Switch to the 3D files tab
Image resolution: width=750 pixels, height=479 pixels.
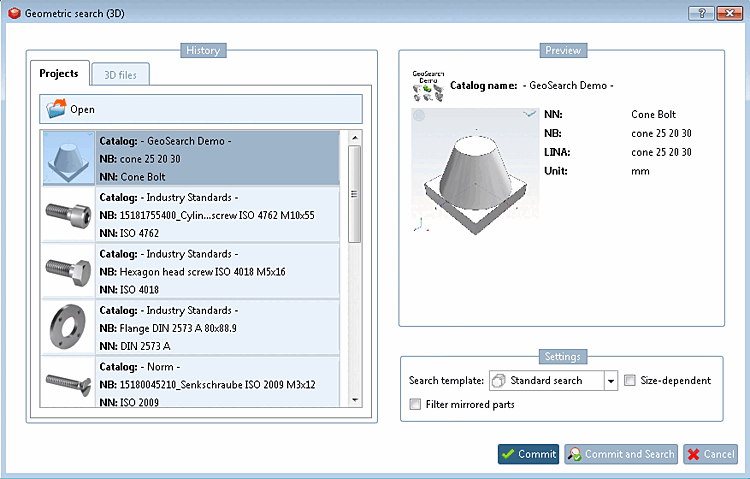click(x=121, y=75)
